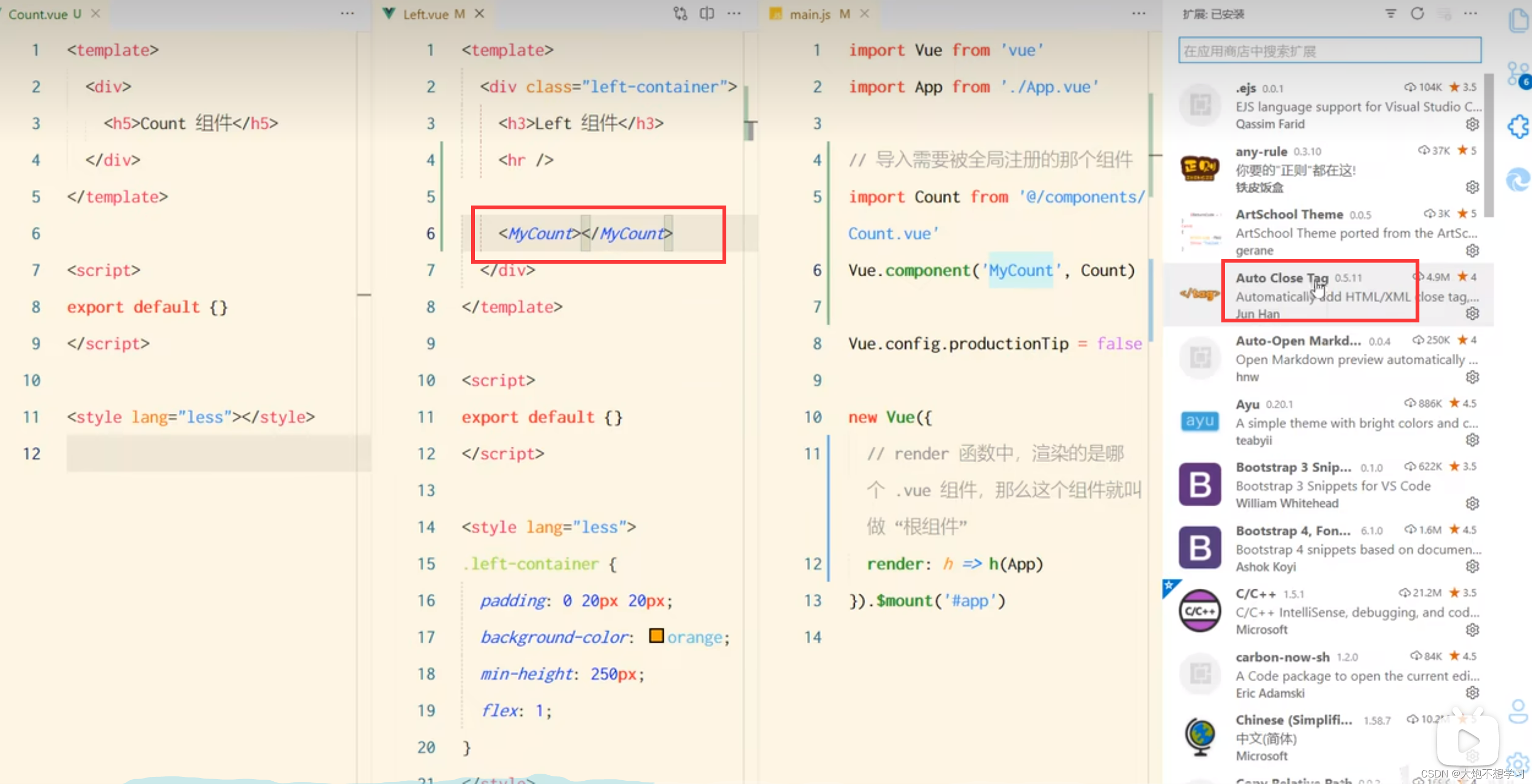Select the any-rule extension entry
The image size is (1532, 784).
pos(1329,169)
